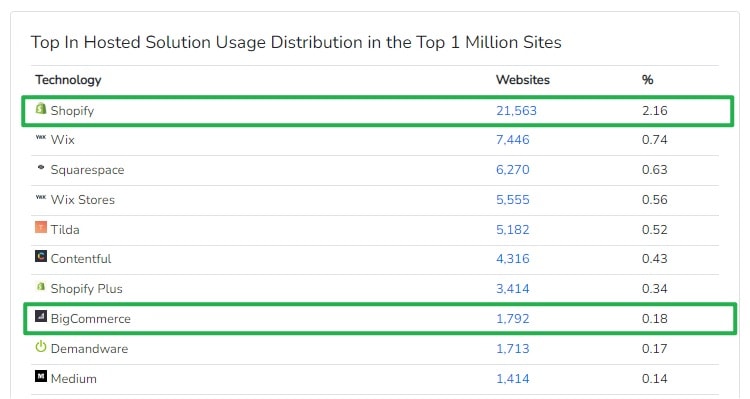Click the orange Tilda icon
Screen dimensions: 750x399
tap(41, 227)
